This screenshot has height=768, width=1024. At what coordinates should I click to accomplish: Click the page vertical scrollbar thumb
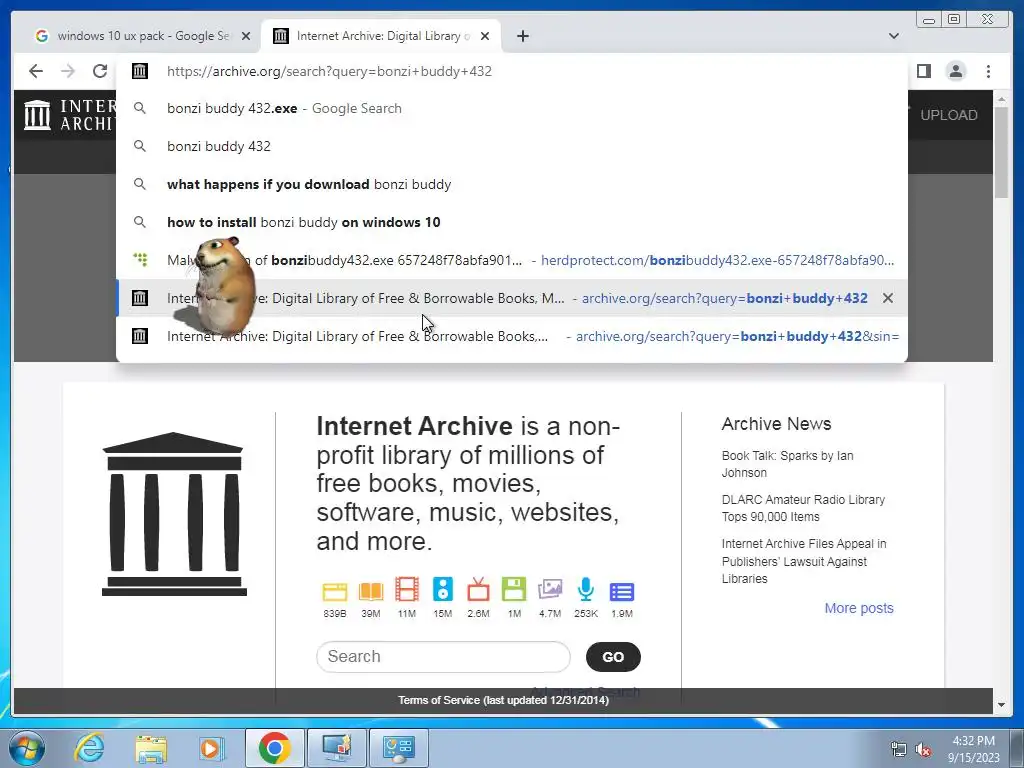1001,150
